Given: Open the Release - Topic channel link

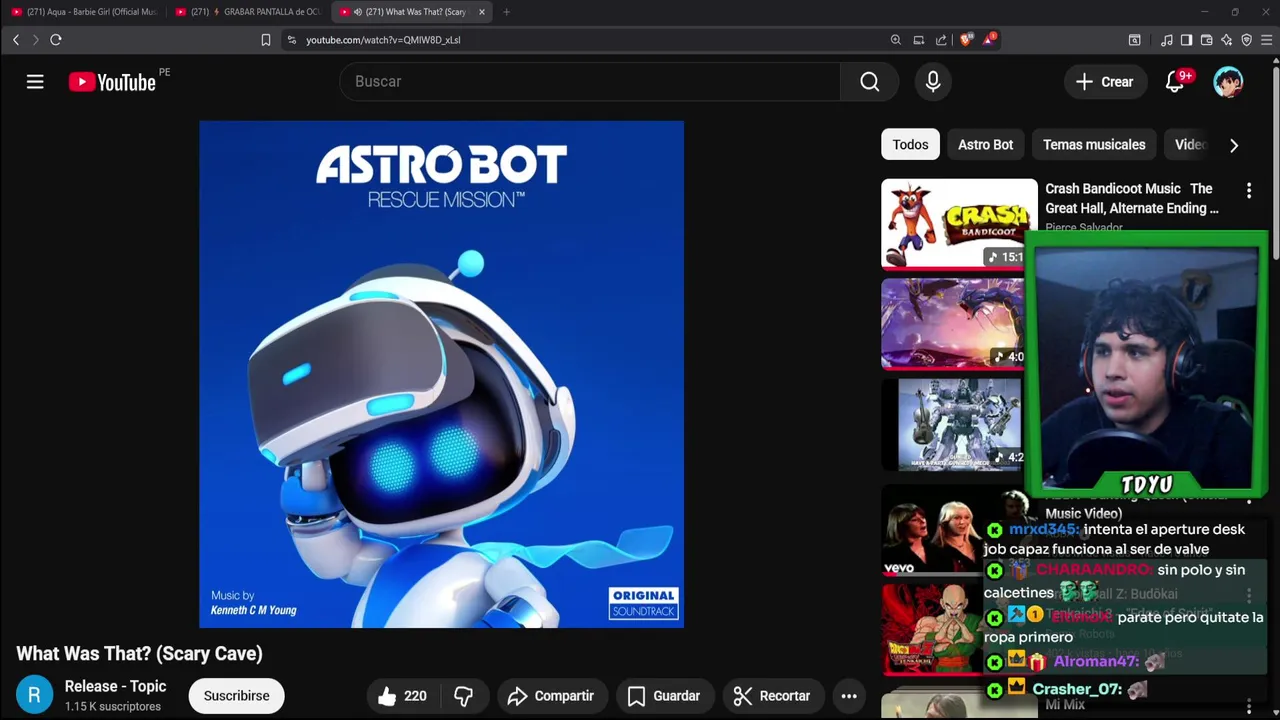Looking at the screenshot, I should pos(115,686).
